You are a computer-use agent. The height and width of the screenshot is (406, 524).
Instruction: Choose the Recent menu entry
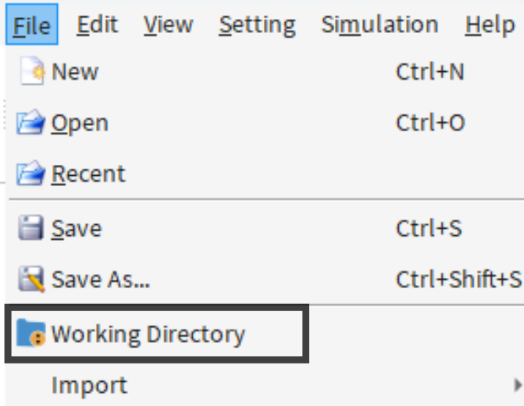[x=88, y=174]
